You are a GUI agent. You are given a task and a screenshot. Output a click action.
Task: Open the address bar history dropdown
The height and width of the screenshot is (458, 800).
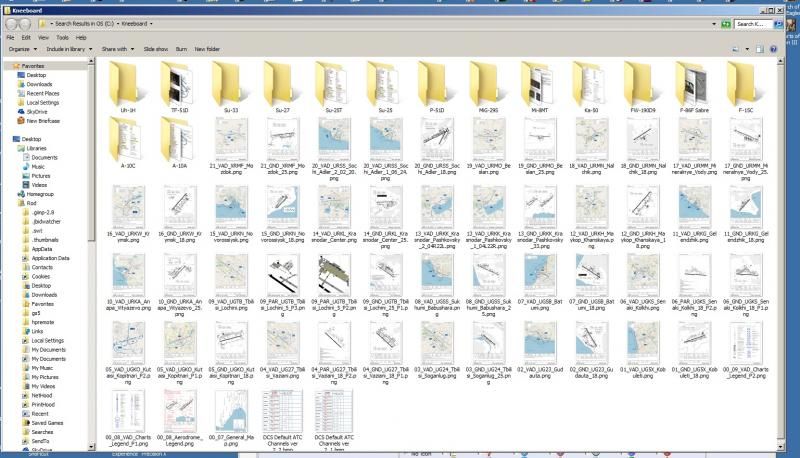[714, 24]
